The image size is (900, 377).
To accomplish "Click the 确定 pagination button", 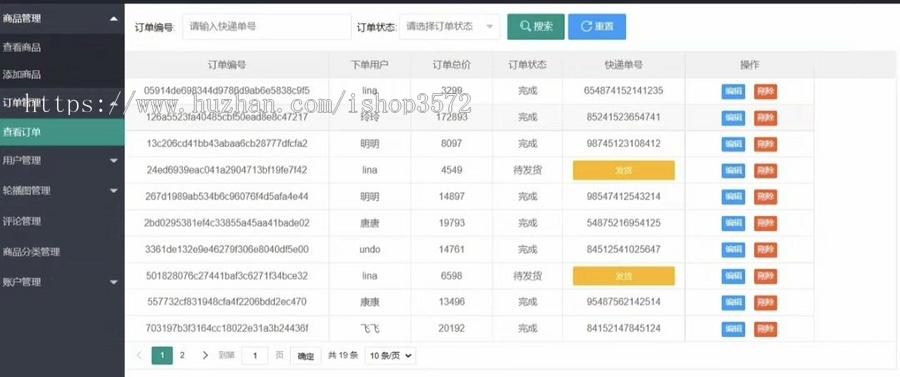I will tap(305, 356).
